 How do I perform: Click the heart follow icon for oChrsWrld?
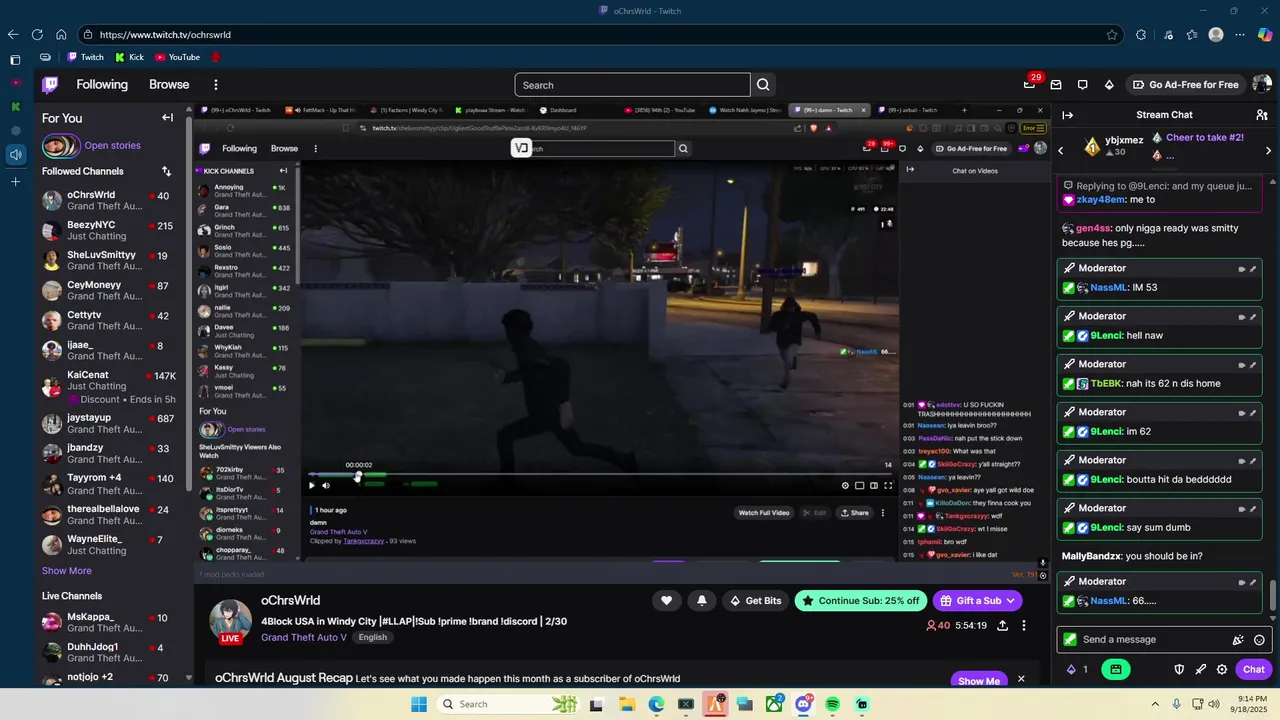[667, 600]
